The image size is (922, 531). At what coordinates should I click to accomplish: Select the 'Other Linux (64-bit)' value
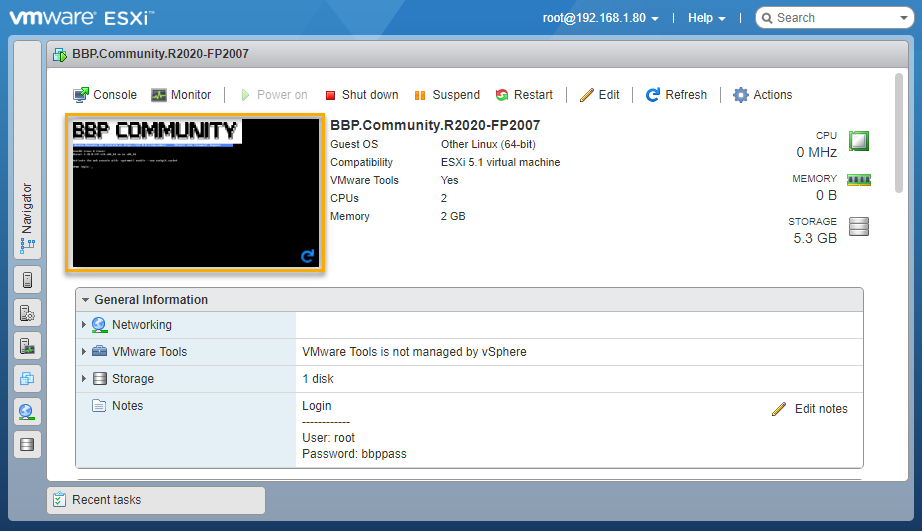click(488, 144)
